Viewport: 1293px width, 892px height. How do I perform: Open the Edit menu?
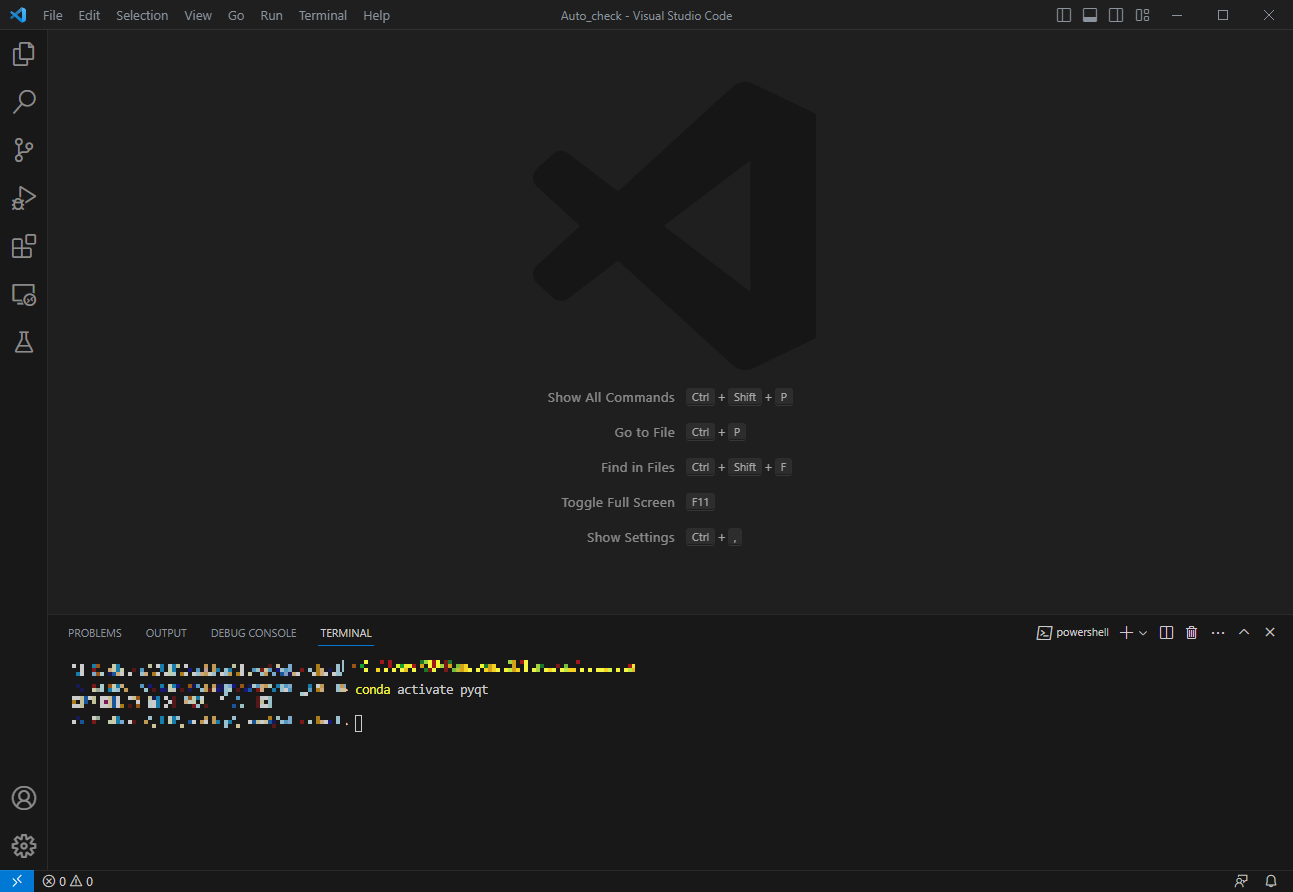click(89, 15)
